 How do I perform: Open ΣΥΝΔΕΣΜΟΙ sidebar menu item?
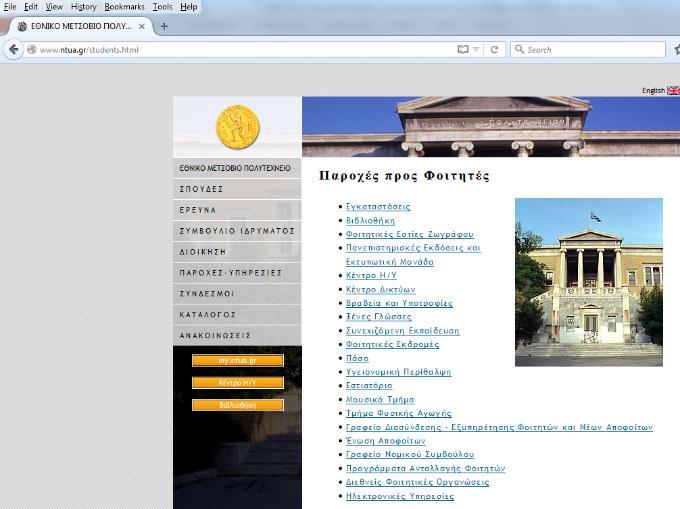tap(237, 294)
